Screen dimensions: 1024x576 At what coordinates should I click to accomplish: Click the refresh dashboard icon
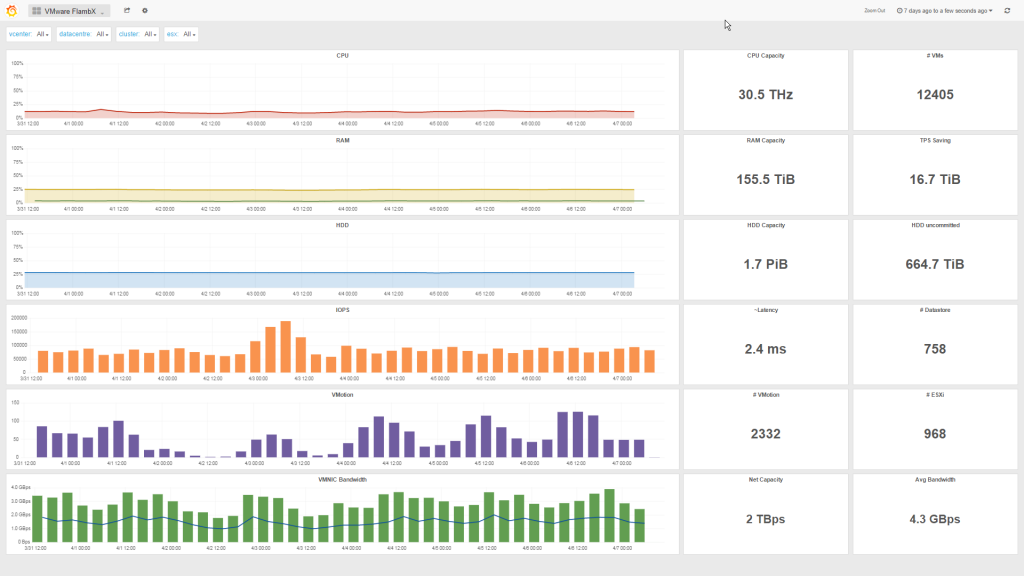1007,10
